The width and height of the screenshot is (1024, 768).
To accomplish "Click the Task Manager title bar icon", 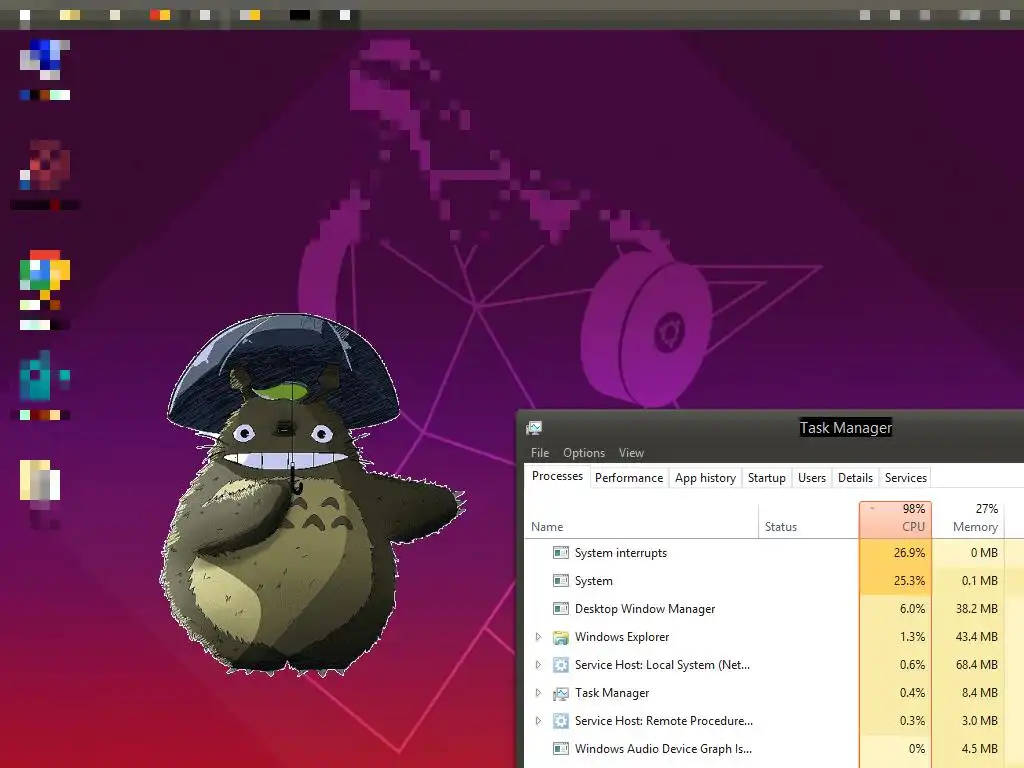I will pyautogui.click(x=534, y=428).
